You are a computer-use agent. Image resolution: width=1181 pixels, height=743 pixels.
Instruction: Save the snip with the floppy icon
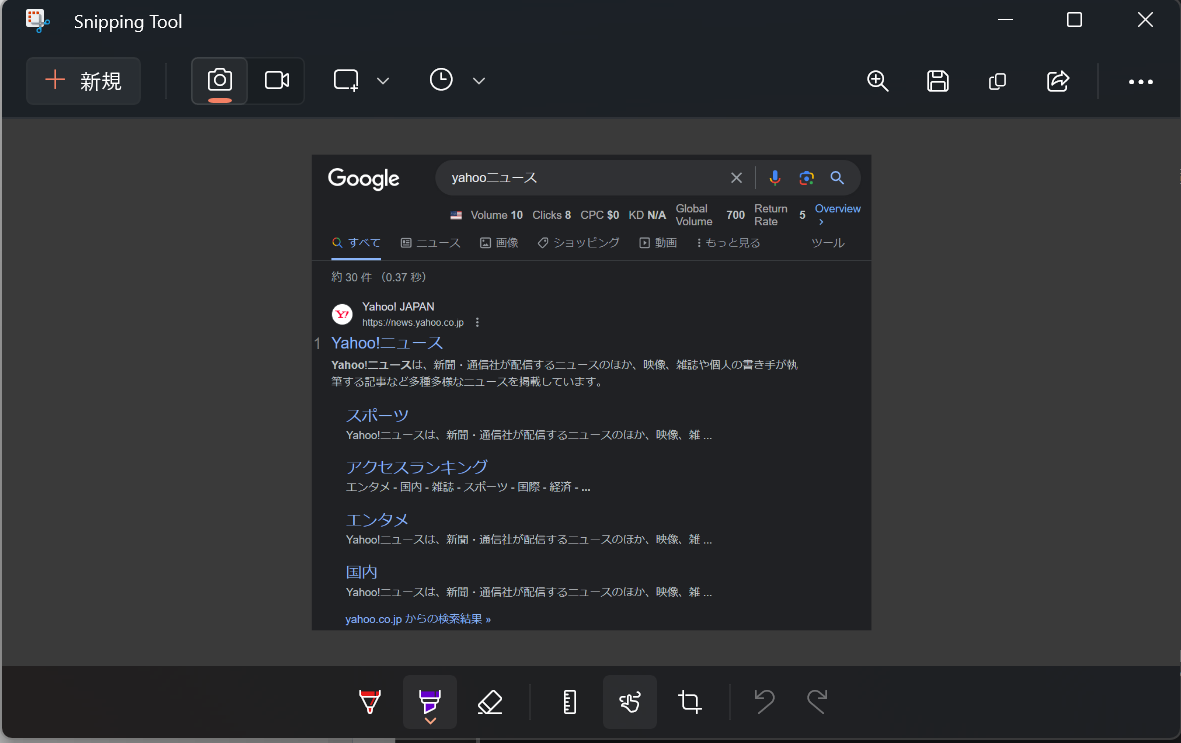(938, 81)
